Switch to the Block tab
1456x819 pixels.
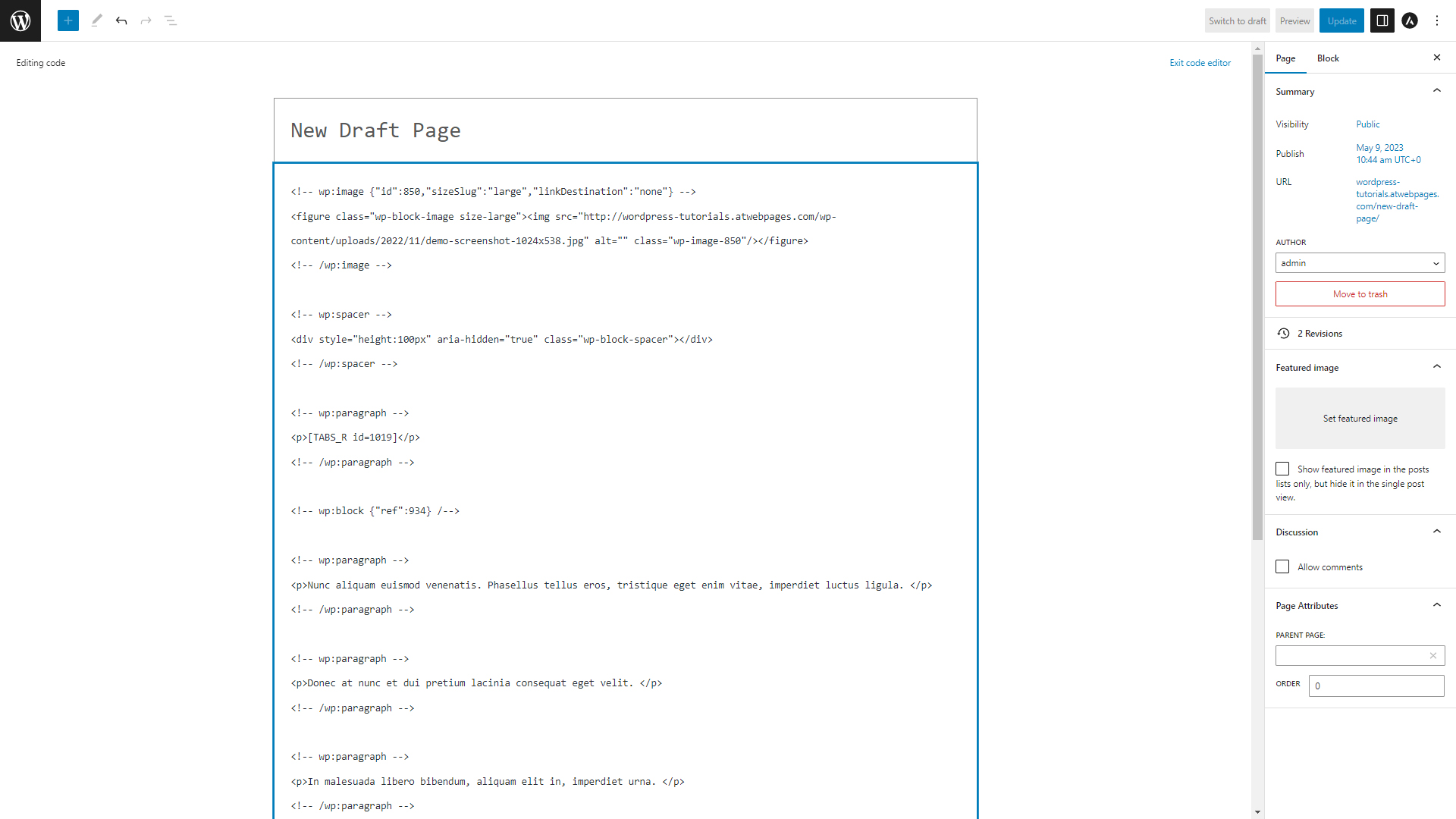[1327, 58]
